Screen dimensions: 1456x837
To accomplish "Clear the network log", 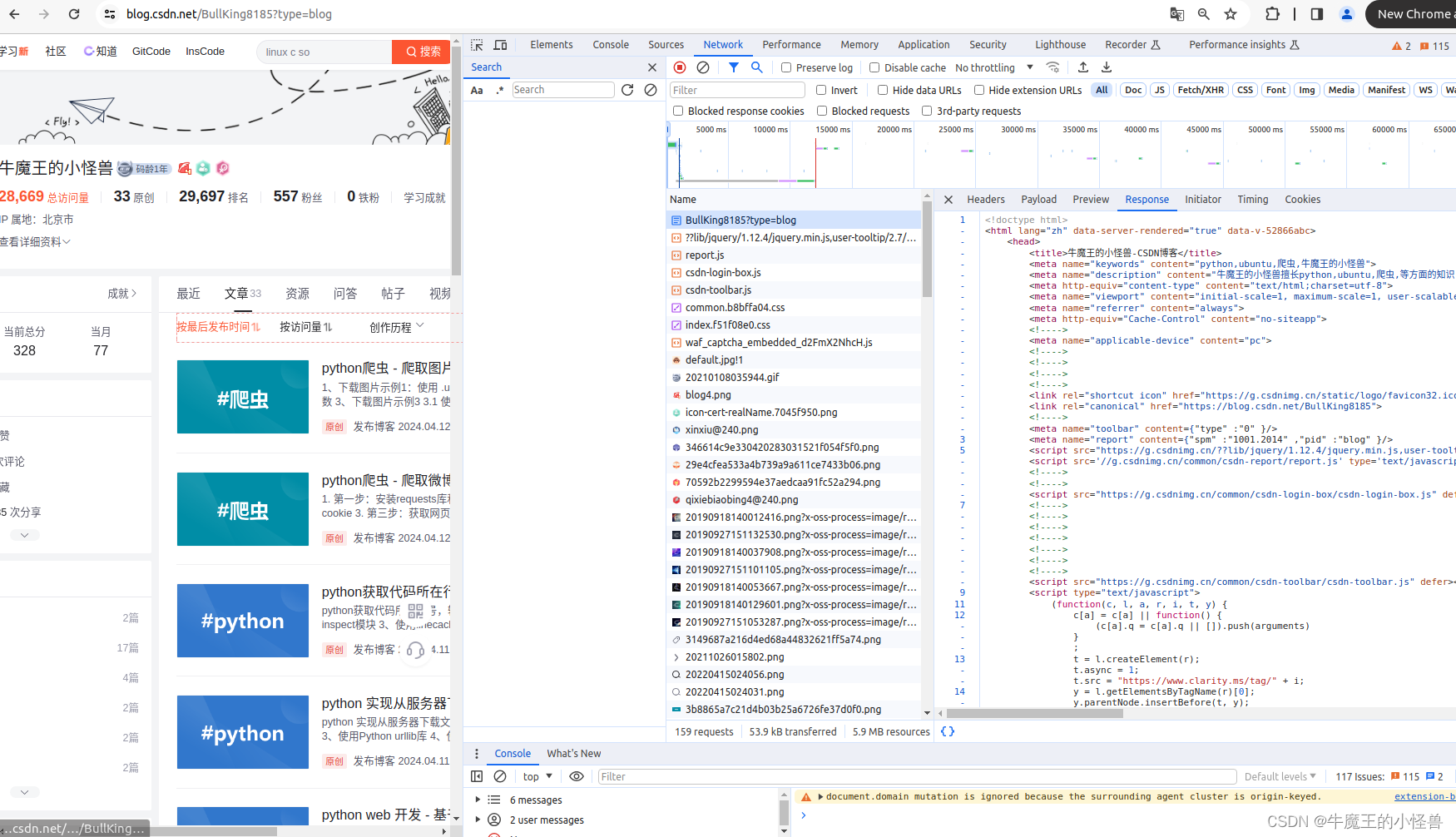I will (703, 67).
